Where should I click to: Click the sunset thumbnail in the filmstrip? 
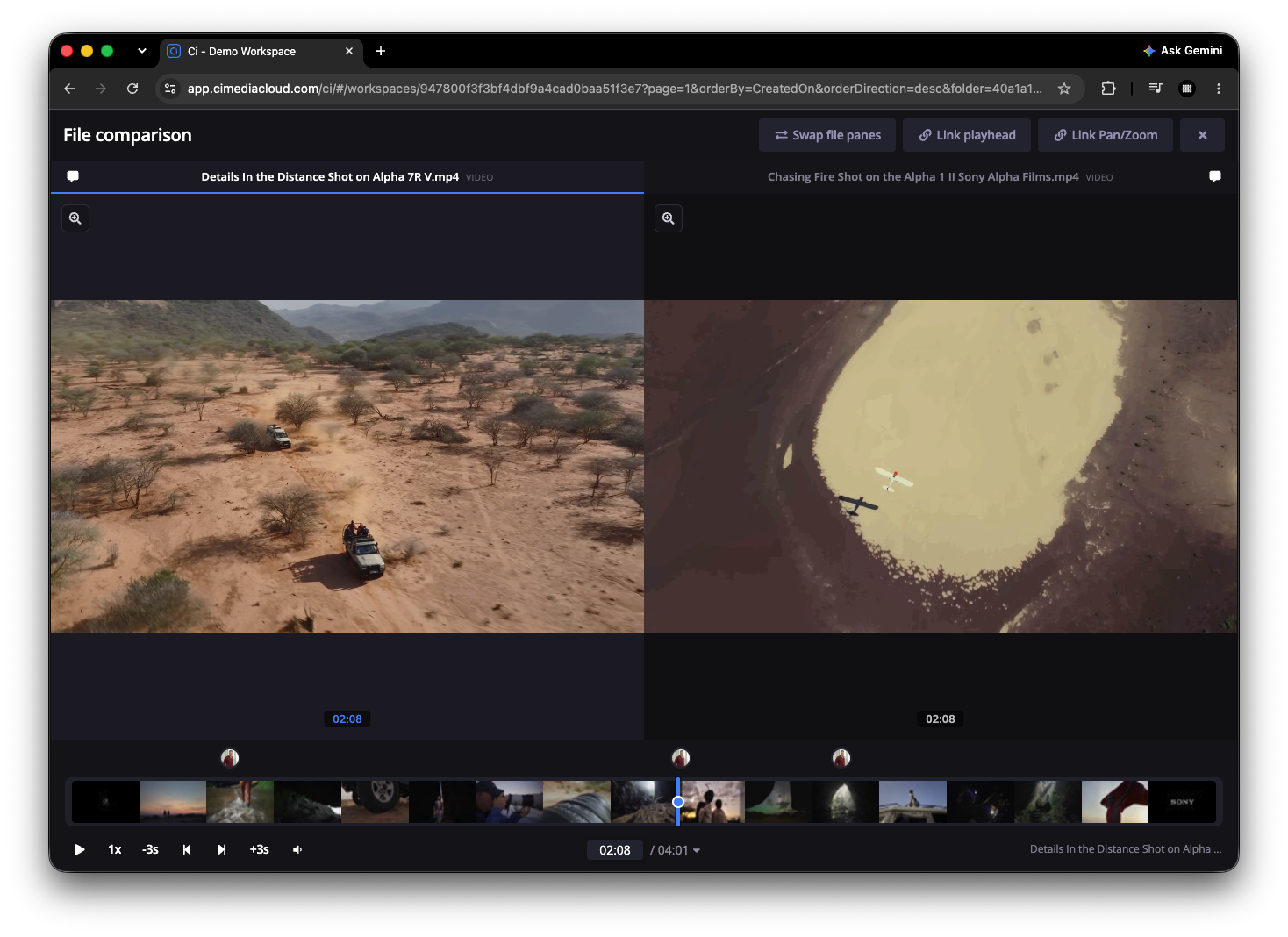pos(173,802)
